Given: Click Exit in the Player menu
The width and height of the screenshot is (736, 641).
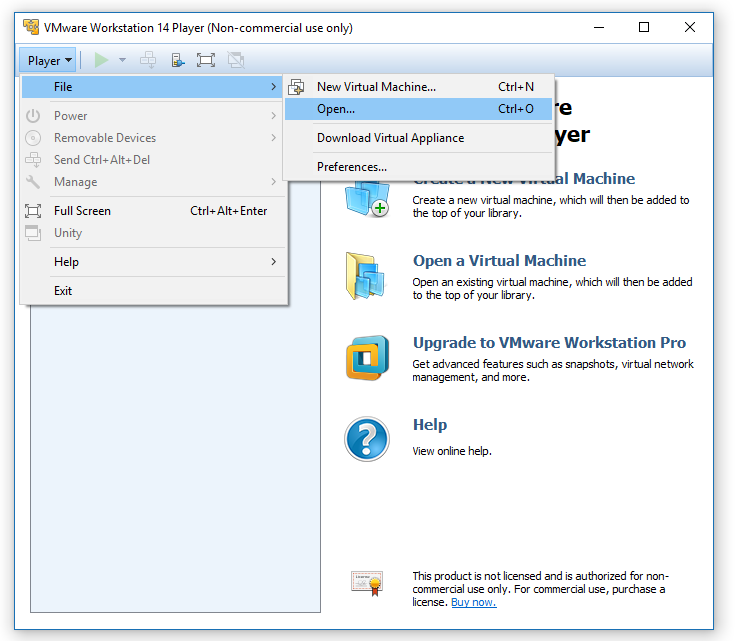Looking at the screenshot, I should [x=63, y=291].
